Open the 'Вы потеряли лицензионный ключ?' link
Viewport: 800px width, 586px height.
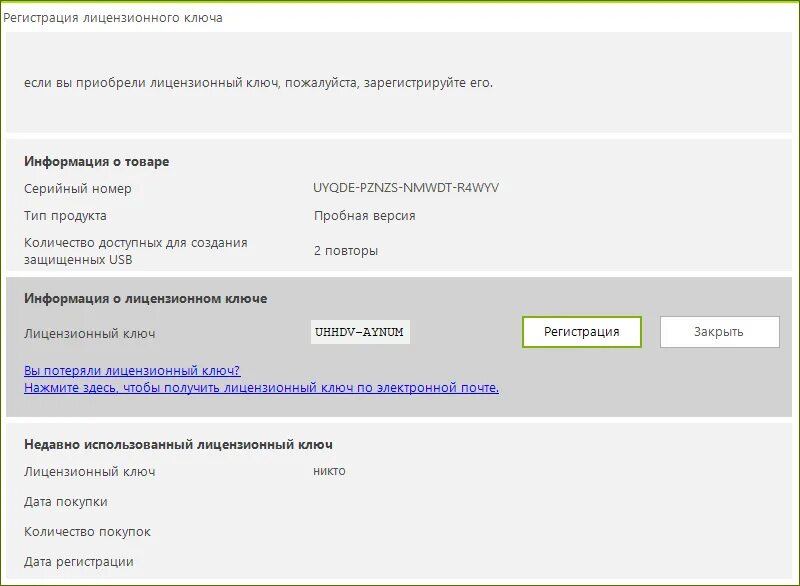point(132,370)
